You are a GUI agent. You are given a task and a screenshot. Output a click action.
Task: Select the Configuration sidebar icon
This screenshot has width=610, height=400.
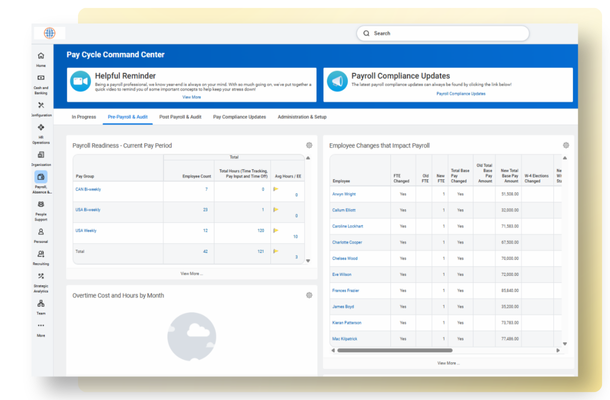tap(41, 109)
